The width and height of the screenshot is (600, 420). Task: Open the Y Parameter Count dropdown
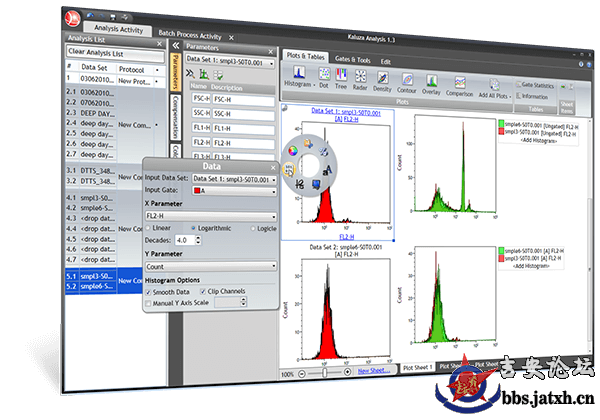(x=210, y=267)
